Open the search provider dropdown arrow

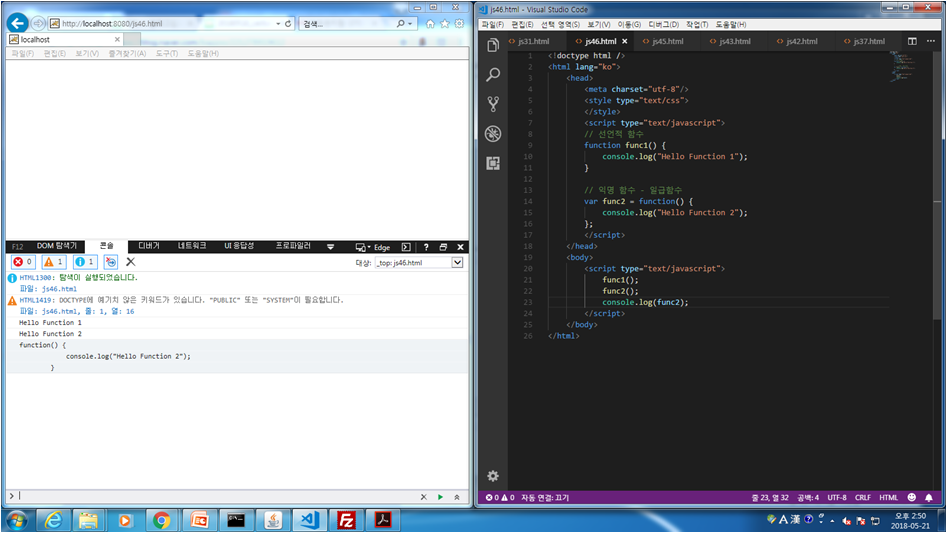click(x=410, y=24)
